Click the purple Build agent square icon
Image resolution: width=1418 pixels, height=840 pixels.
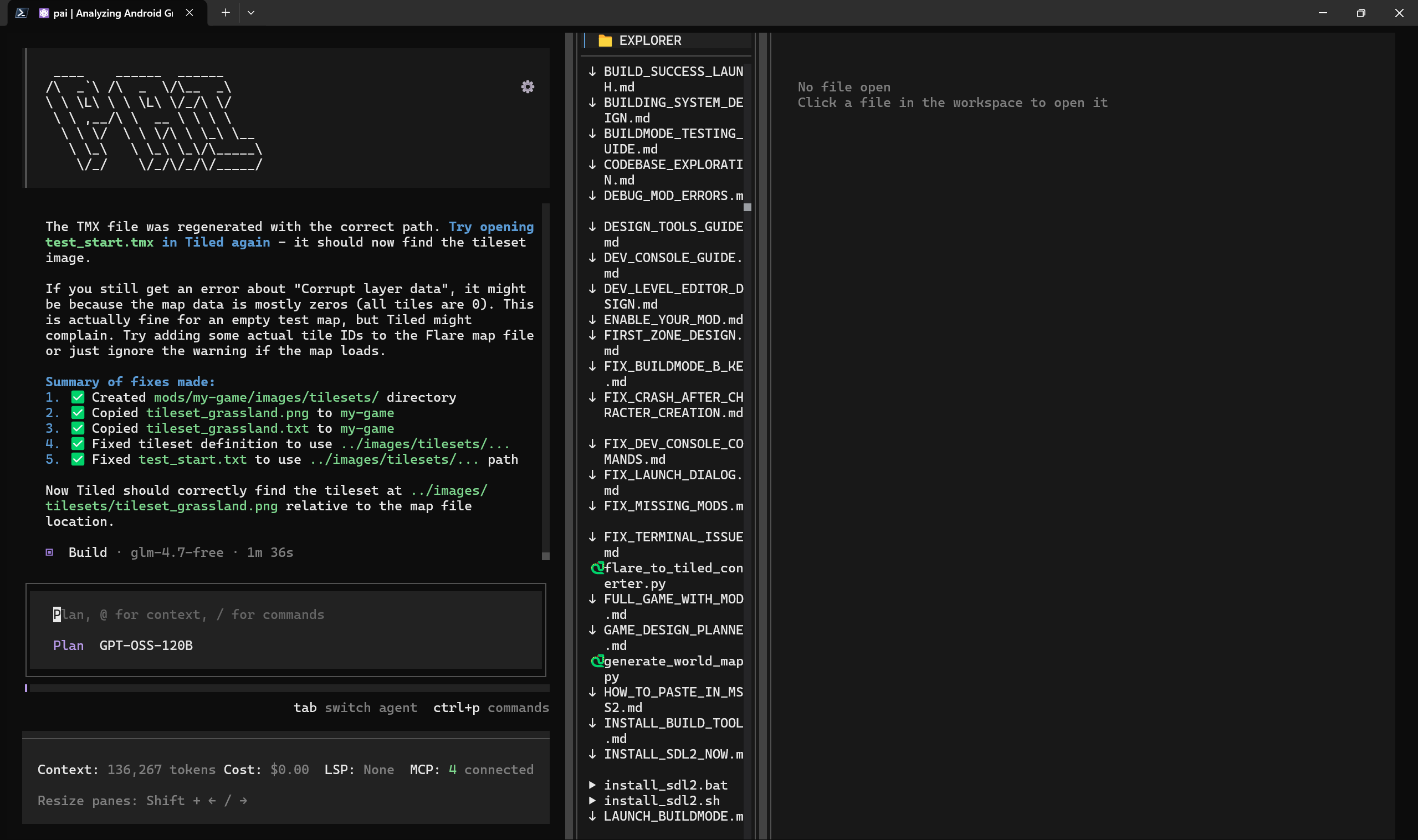tap(50, 552)
